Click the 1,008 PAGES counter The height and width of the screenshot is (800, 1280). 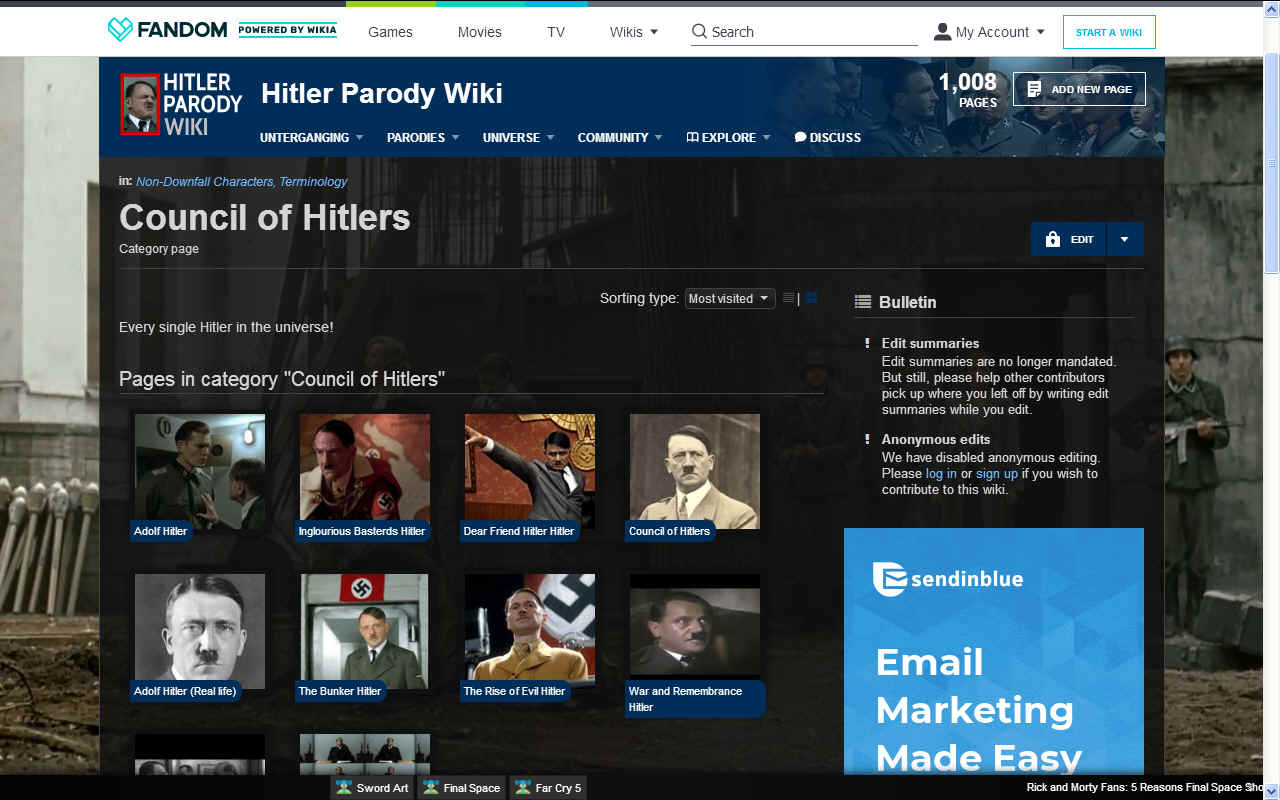click(x=967, y=89)
